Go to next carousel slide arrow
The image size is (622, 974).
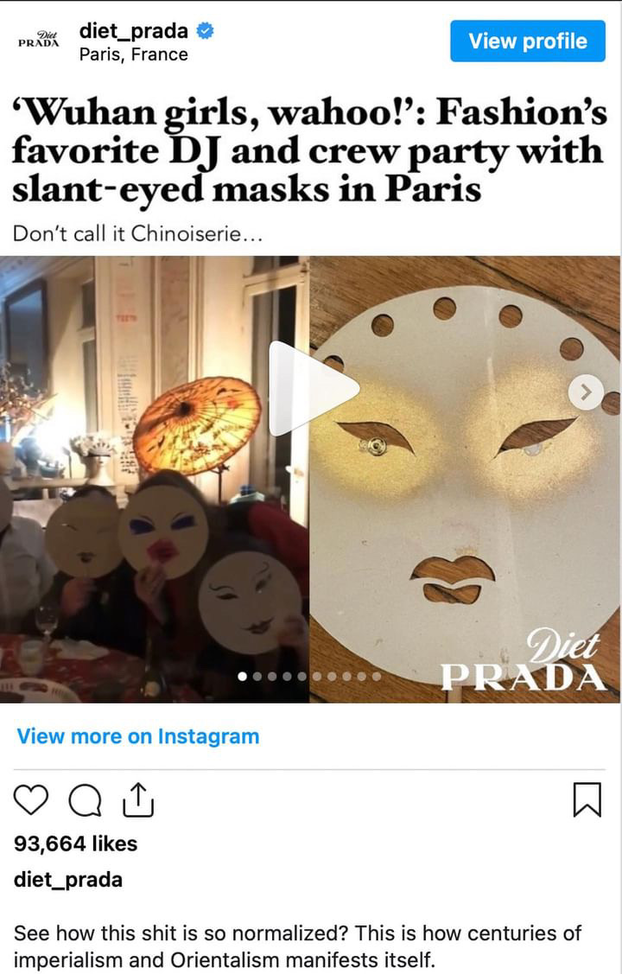tap(585, 392)
